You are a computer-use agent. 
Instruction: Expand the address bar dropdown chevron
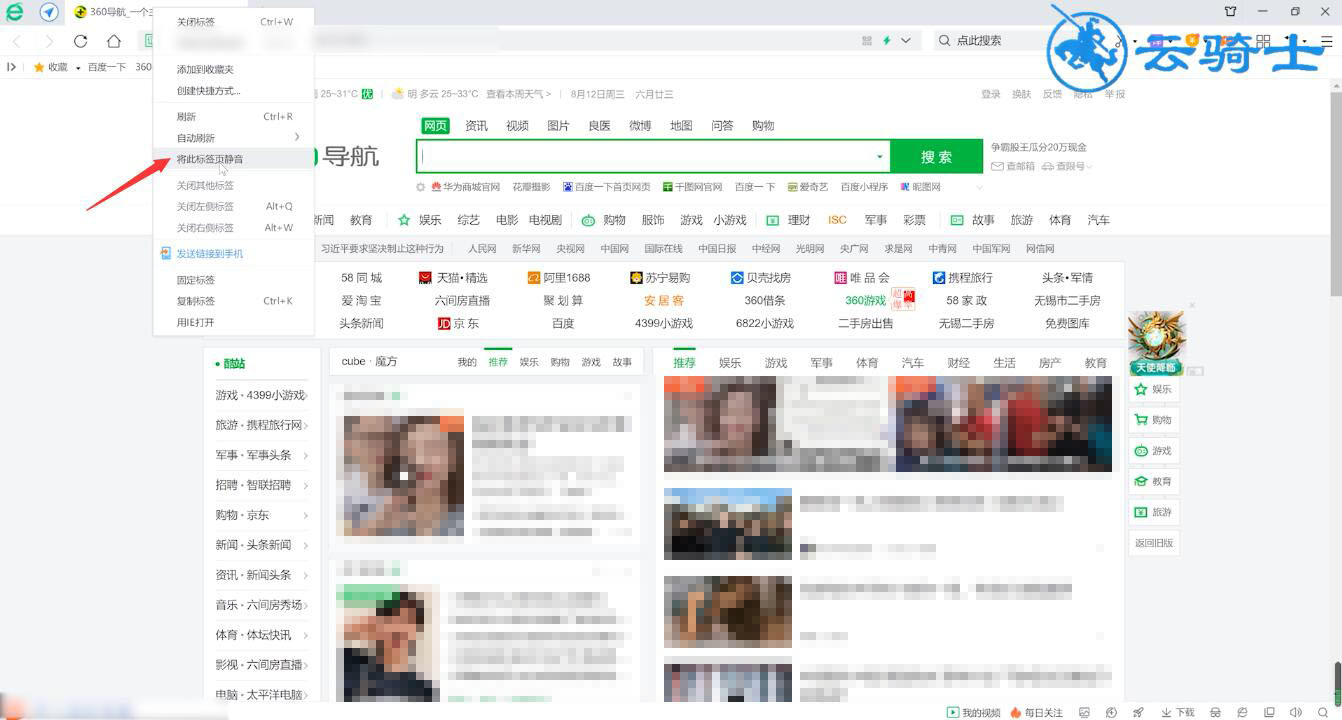[x=906, y=41]
